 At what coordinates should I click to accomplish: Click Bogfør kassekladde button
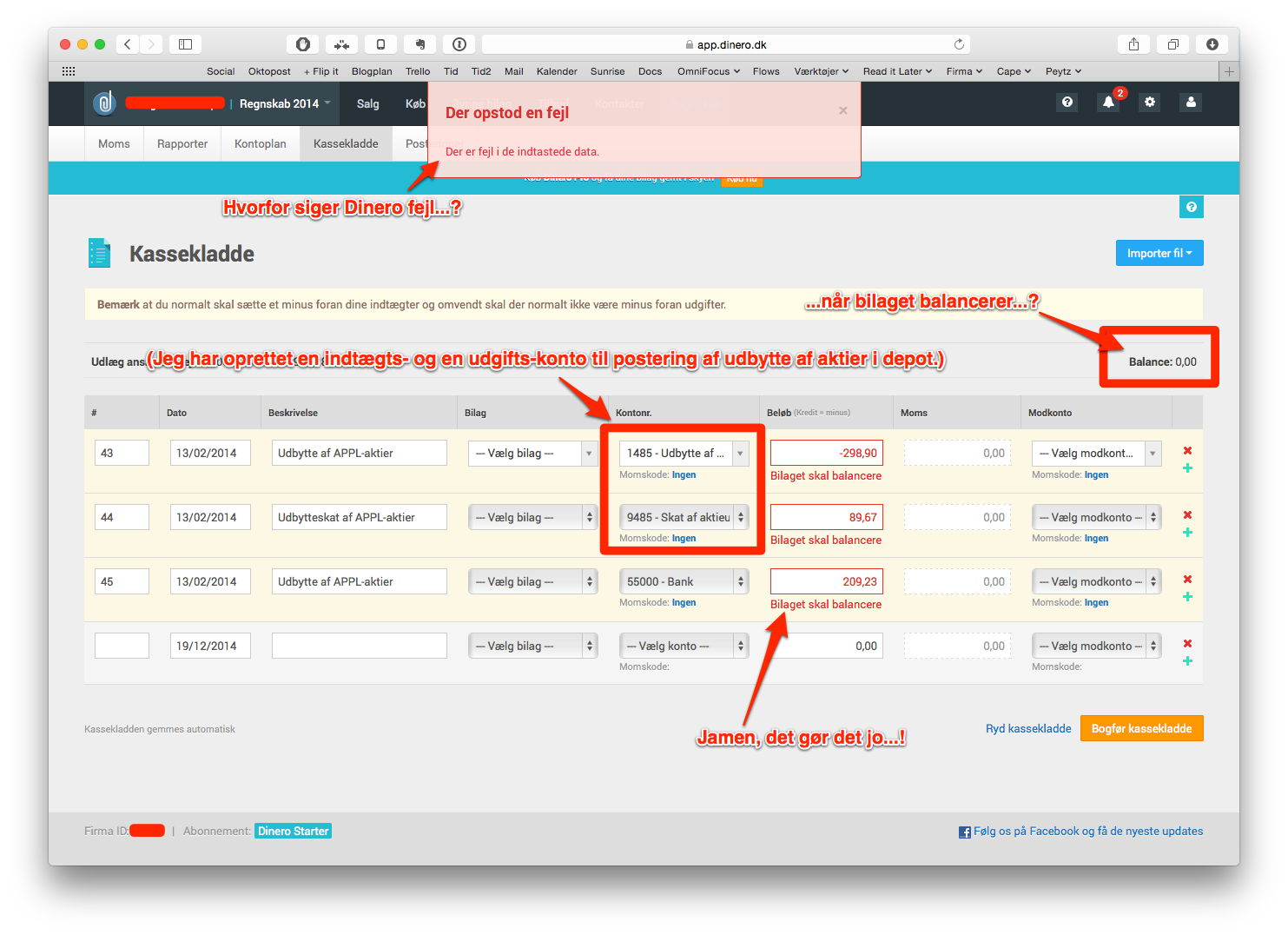[1141, 728]
